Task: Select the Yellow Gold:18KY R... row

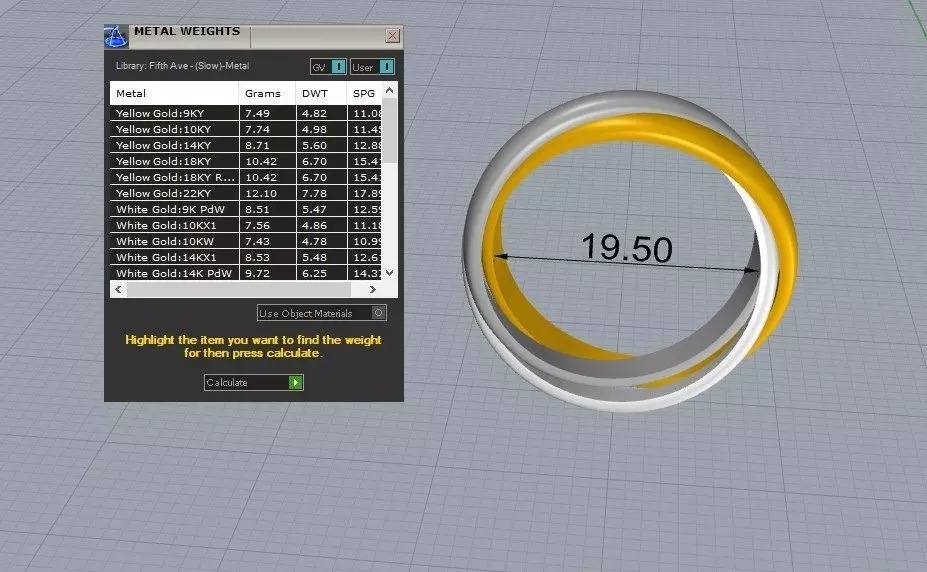Action: (245, 177)
